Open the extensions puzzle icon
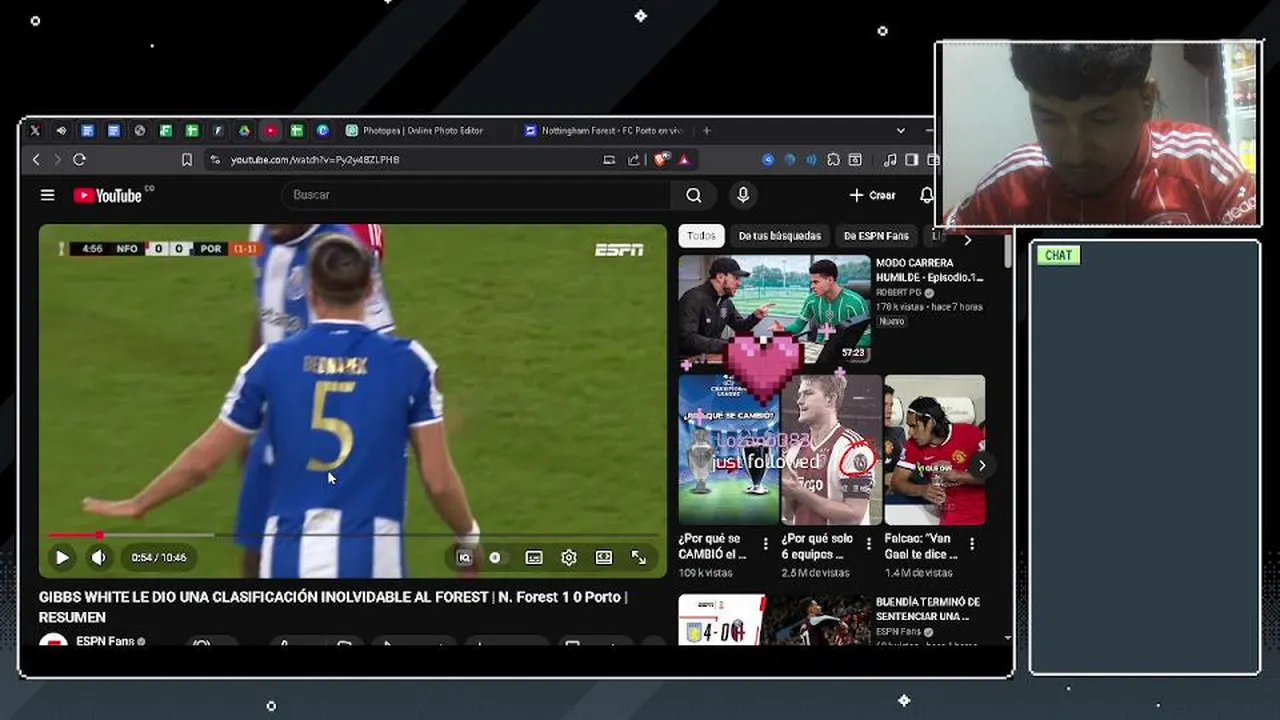 click(833, 159)
